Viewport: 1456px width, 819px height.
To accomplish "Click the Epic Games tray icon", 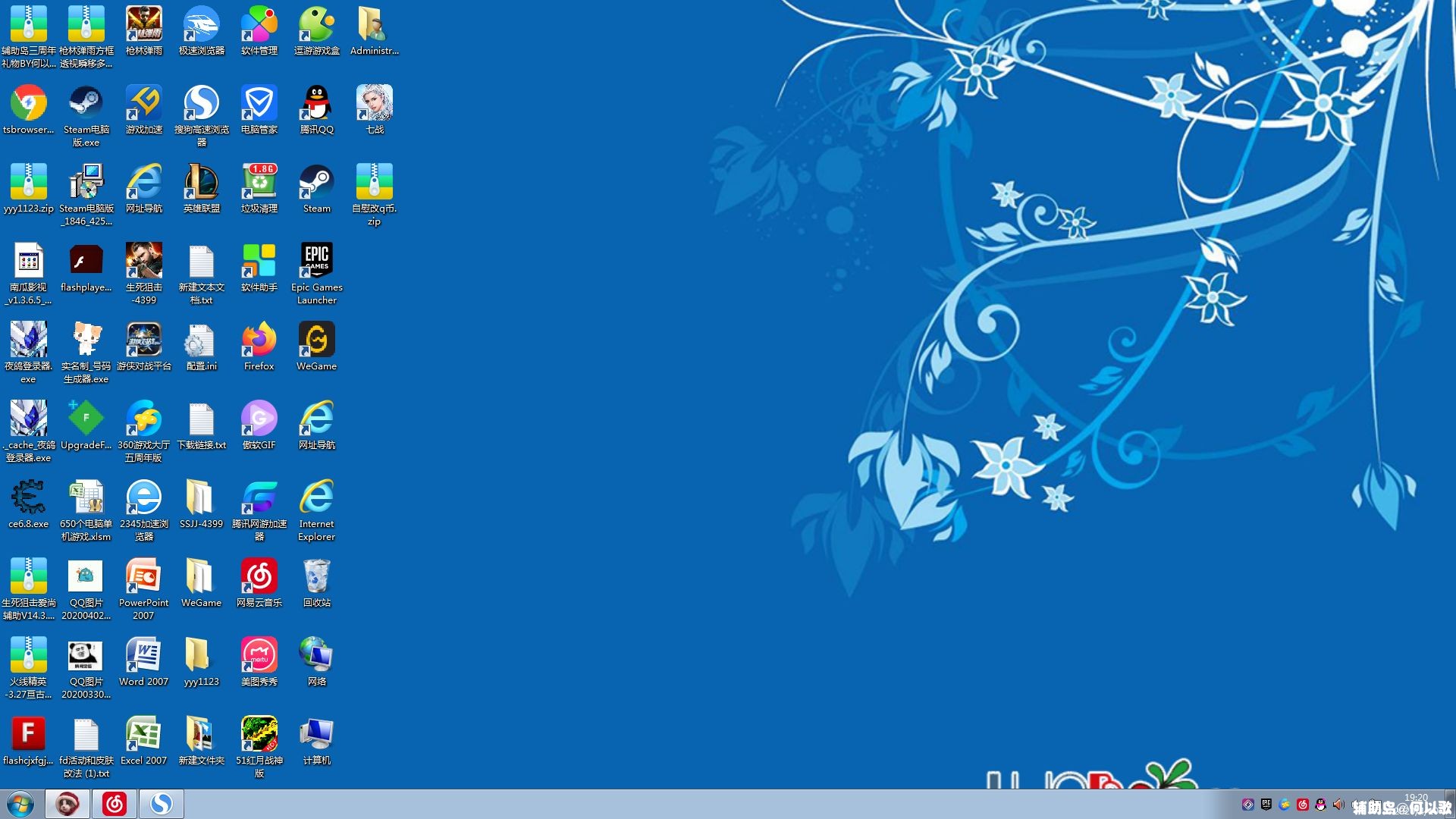I will click(x=1266, y=805).
